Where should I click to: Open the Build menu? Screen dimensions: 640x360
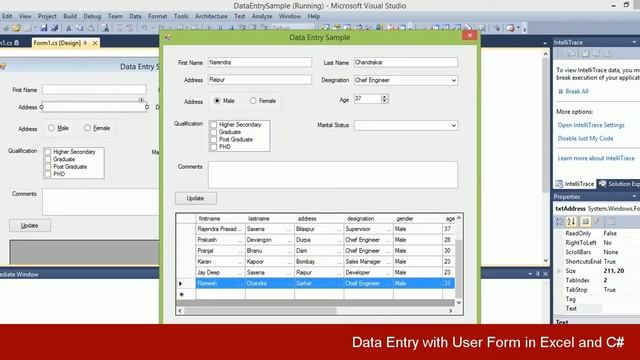click(70, 16)
